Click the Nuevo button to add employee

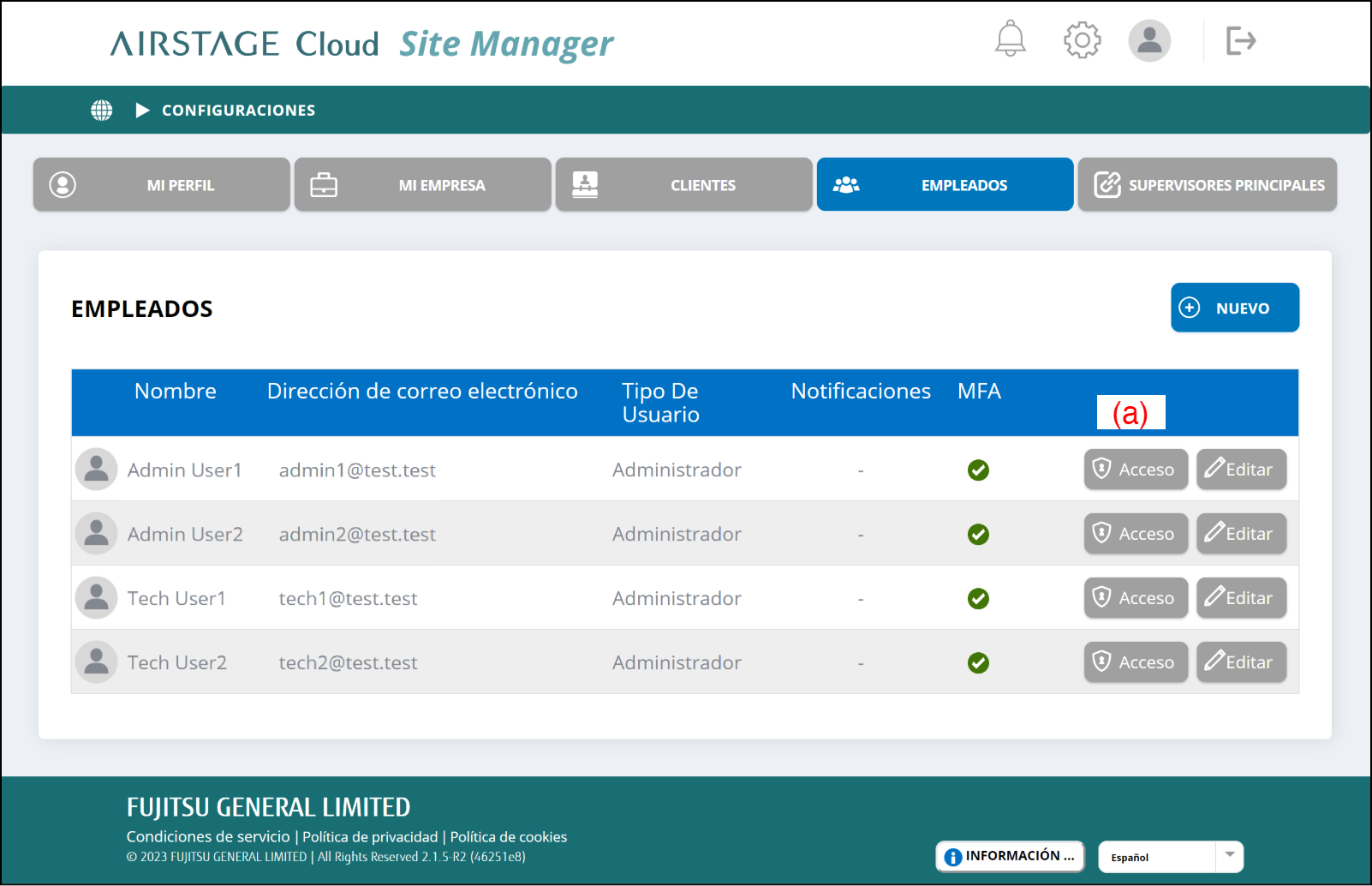1234,308
